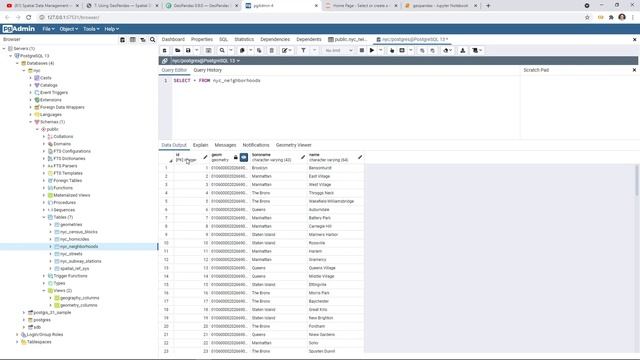This screenshot has height=360, width=640.
Task: Bookmark this page with the star icon
Action: 587,18
